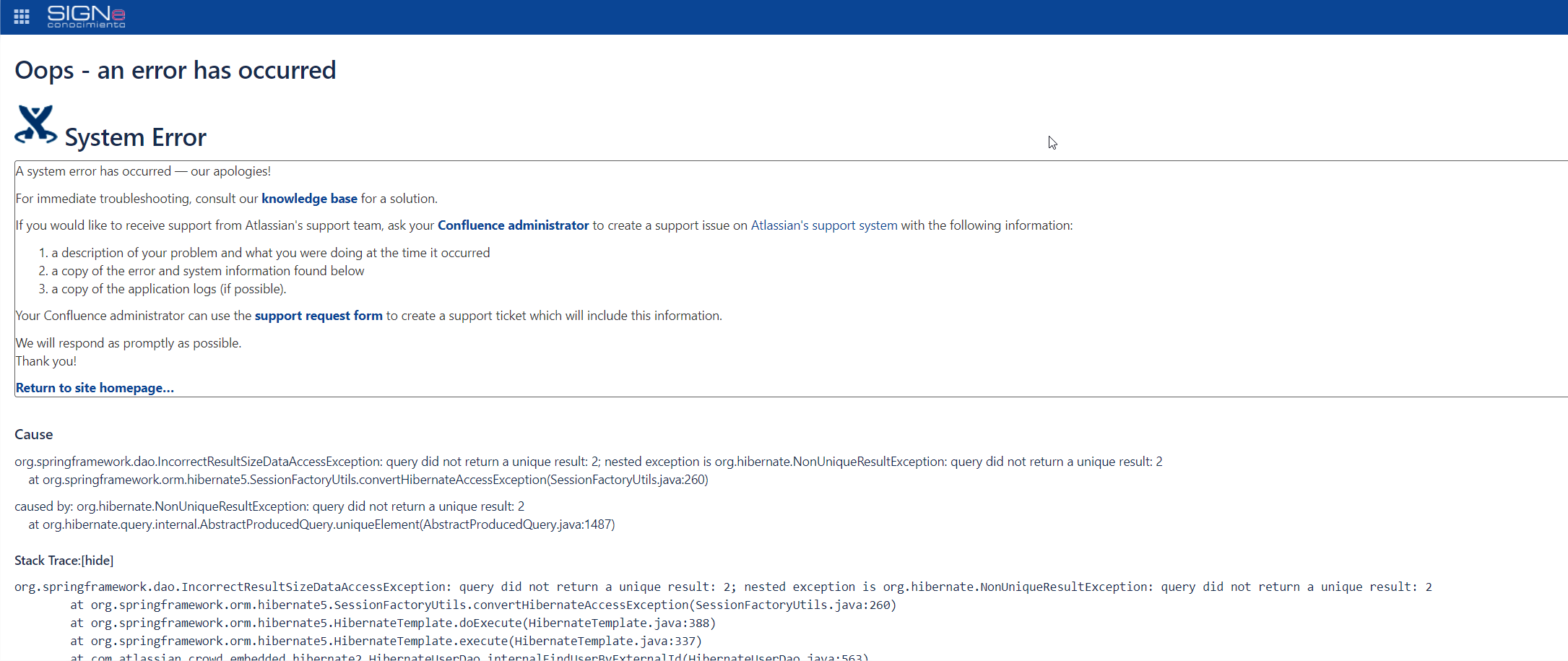Click the SessionFactoryUtils.java:260 line under Cause
The width and height of the screenshot is (1568, 661).
coord(368,480)
